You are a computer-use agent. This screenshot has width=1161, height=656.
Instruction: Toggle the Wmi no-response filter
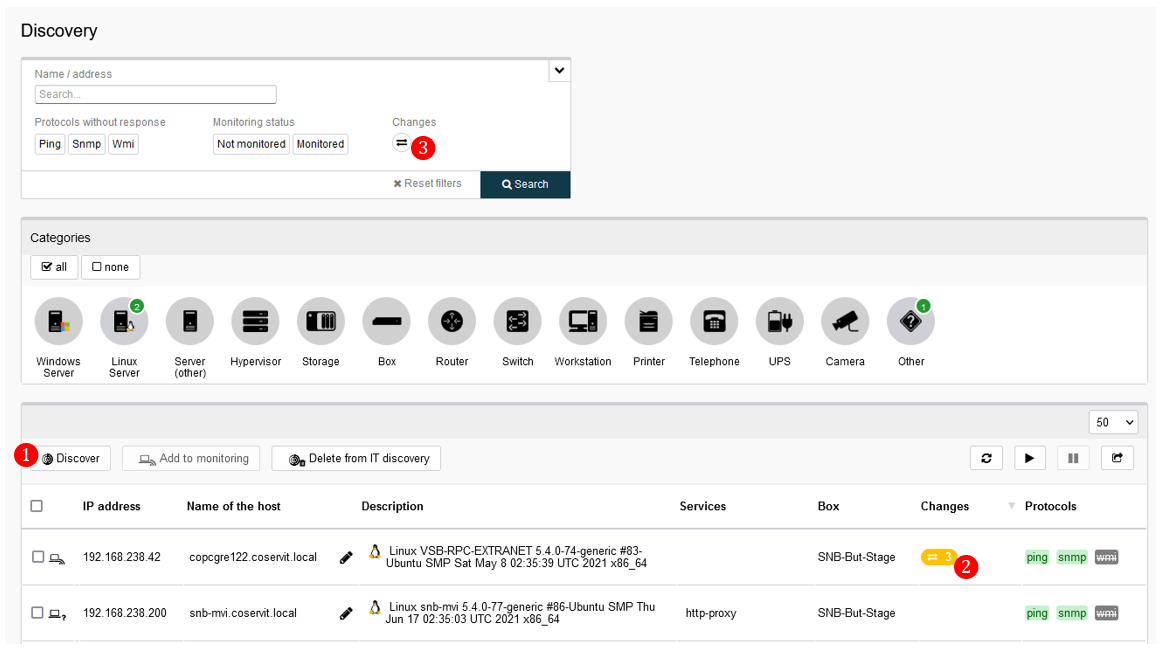pos(124,144)
